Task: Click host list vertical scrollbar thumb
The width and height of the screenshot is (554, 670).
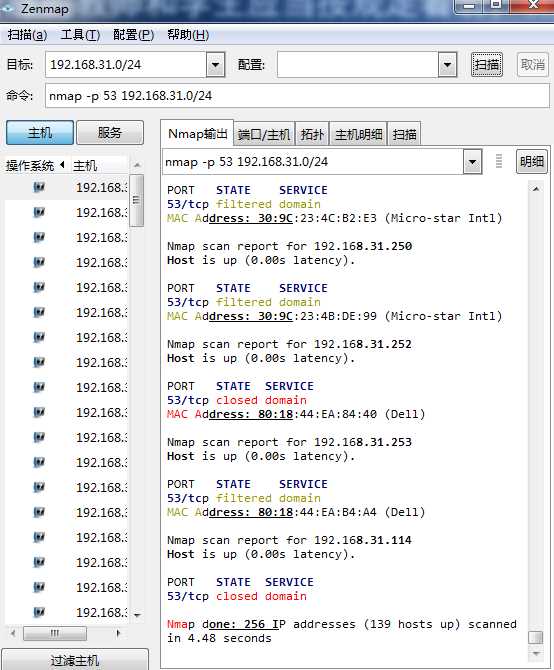Action: 137,200
